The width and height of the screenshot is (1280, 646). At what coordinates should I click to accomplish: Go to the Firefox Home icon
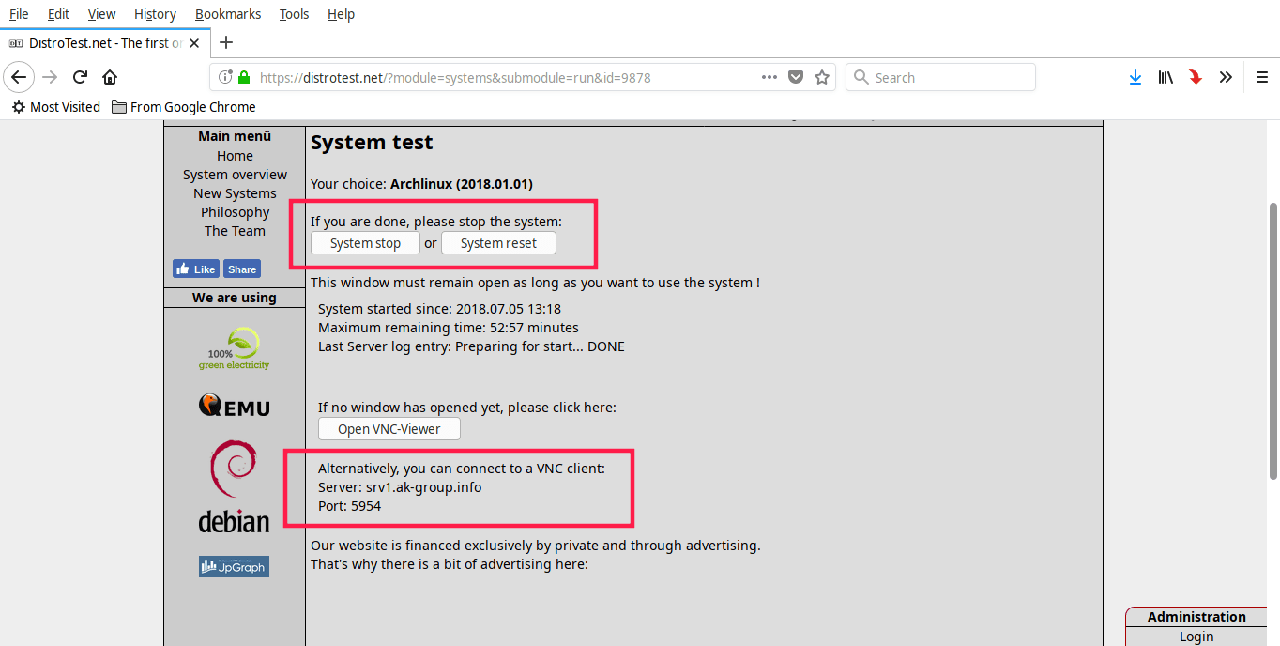pyautogui.click(x=110, y=78)
